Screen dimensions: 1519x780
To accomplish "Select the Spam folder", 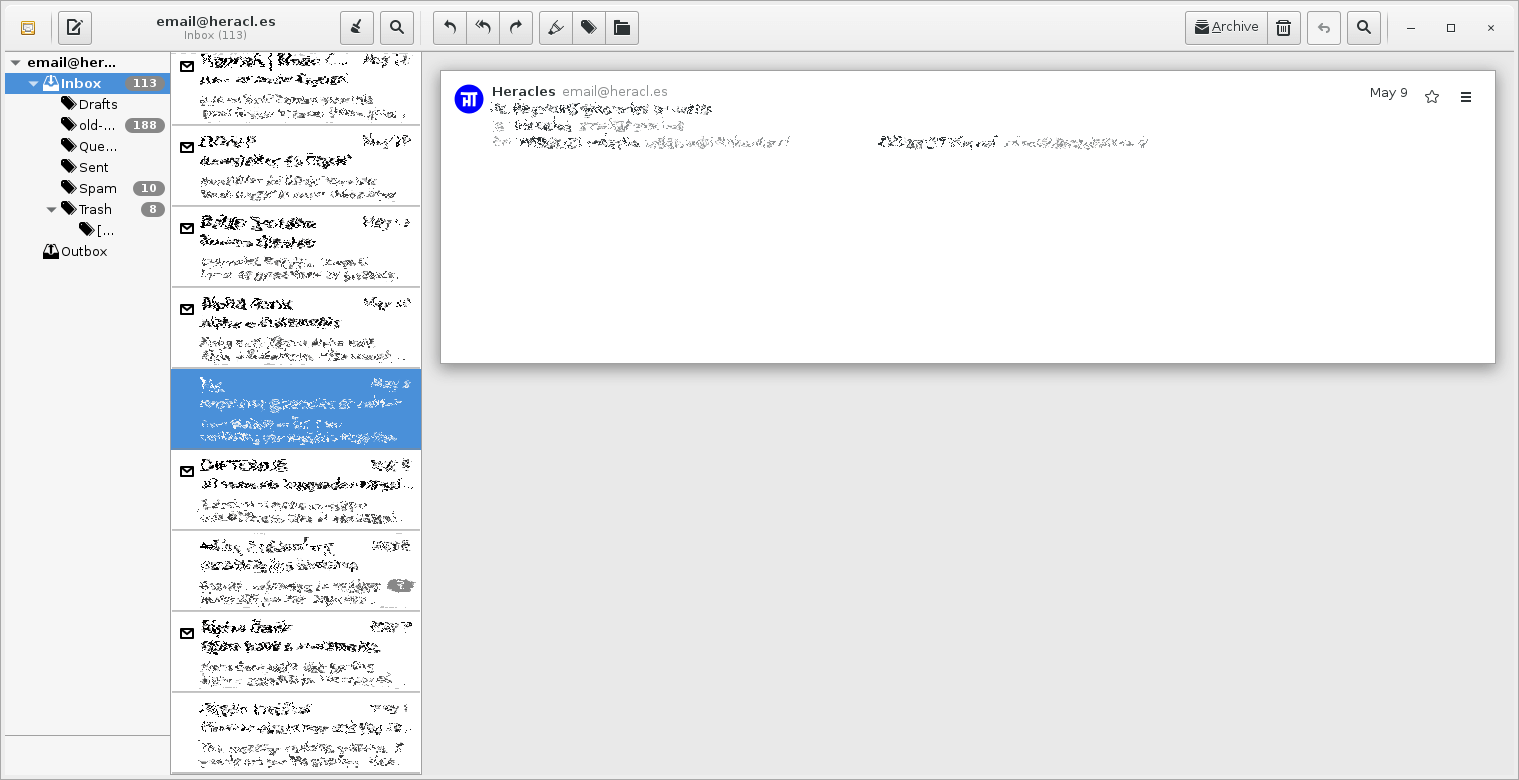I will (97, 188).
